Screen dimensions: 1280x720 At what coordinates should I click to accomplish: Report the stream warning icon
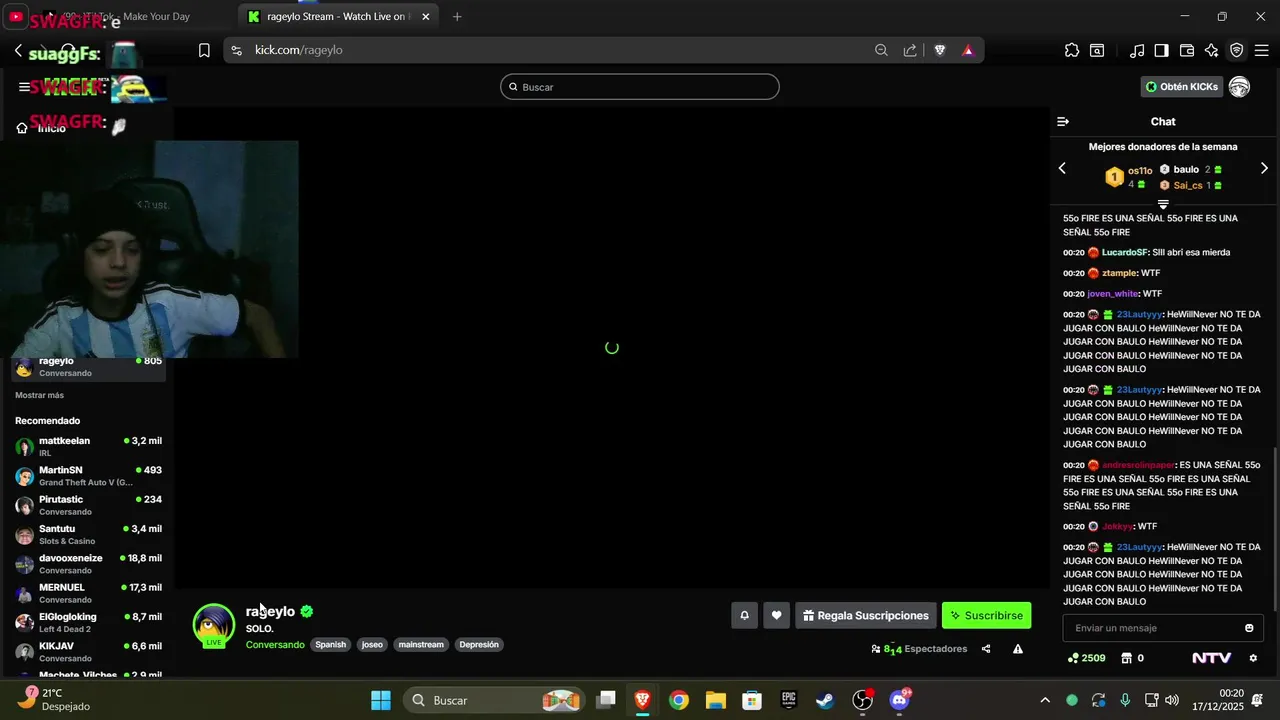pyautogui.click(x=1018, y=649)
